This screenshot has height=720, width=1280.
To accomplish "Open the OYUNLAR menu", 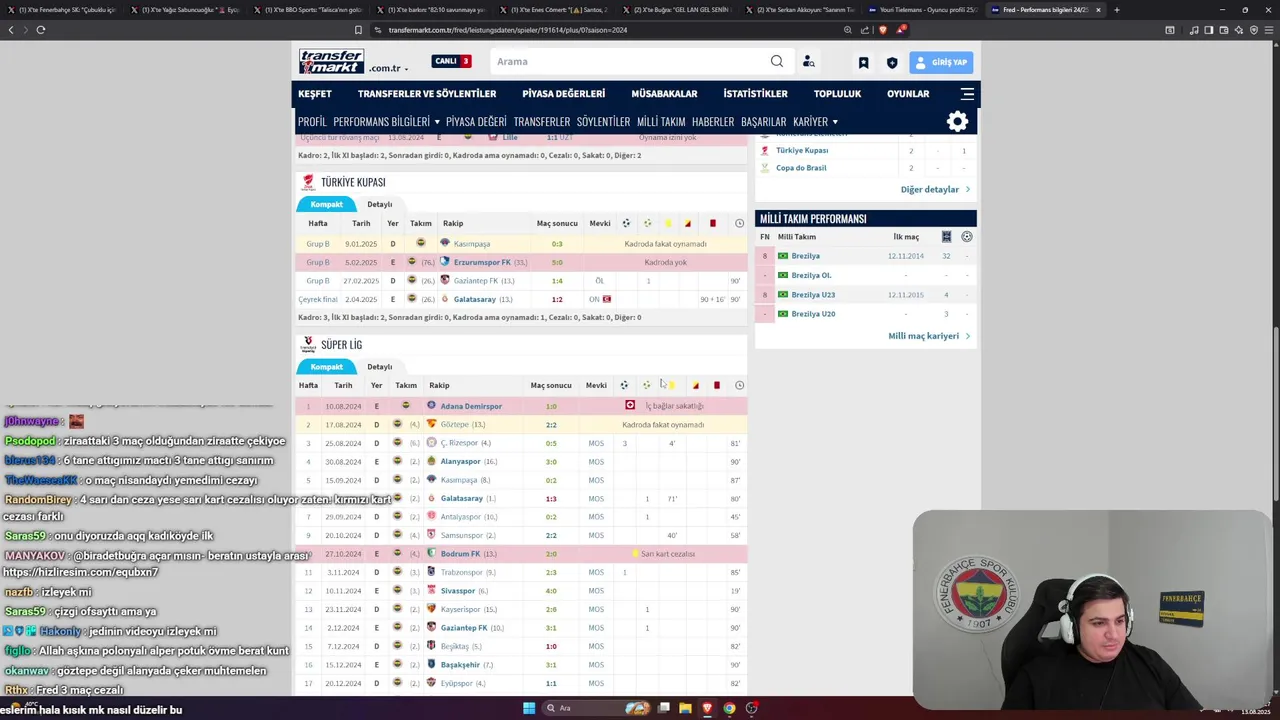I will point(908,94).
